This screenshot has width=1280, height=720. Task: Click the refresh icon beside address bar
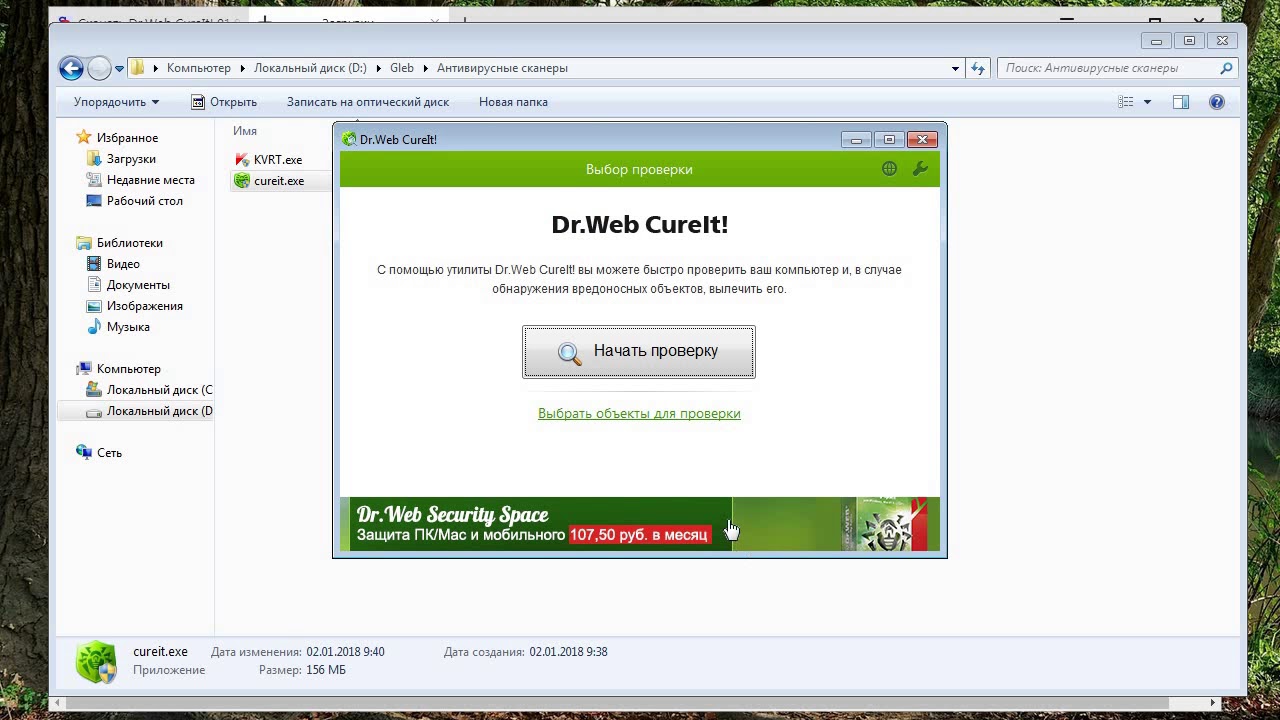coord(978,68)
